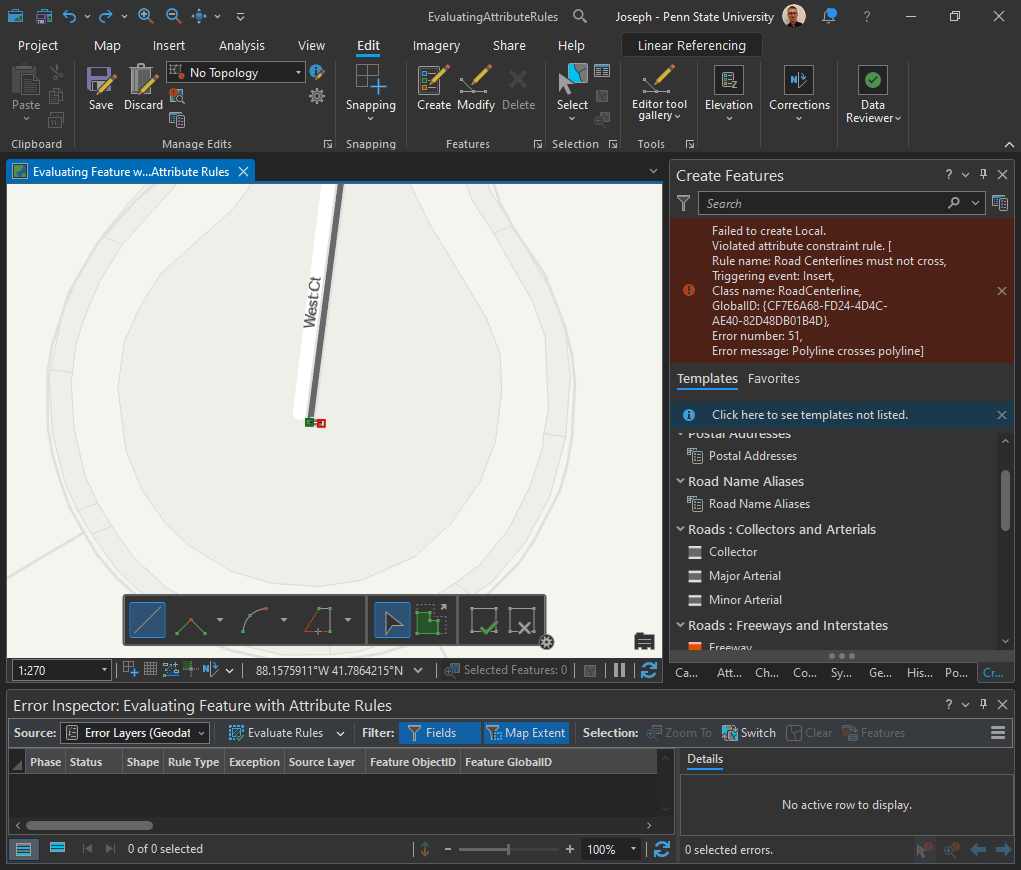The image size is (1021, 870).
Task: Click here to see templates not listed
Action: [809, 415]
